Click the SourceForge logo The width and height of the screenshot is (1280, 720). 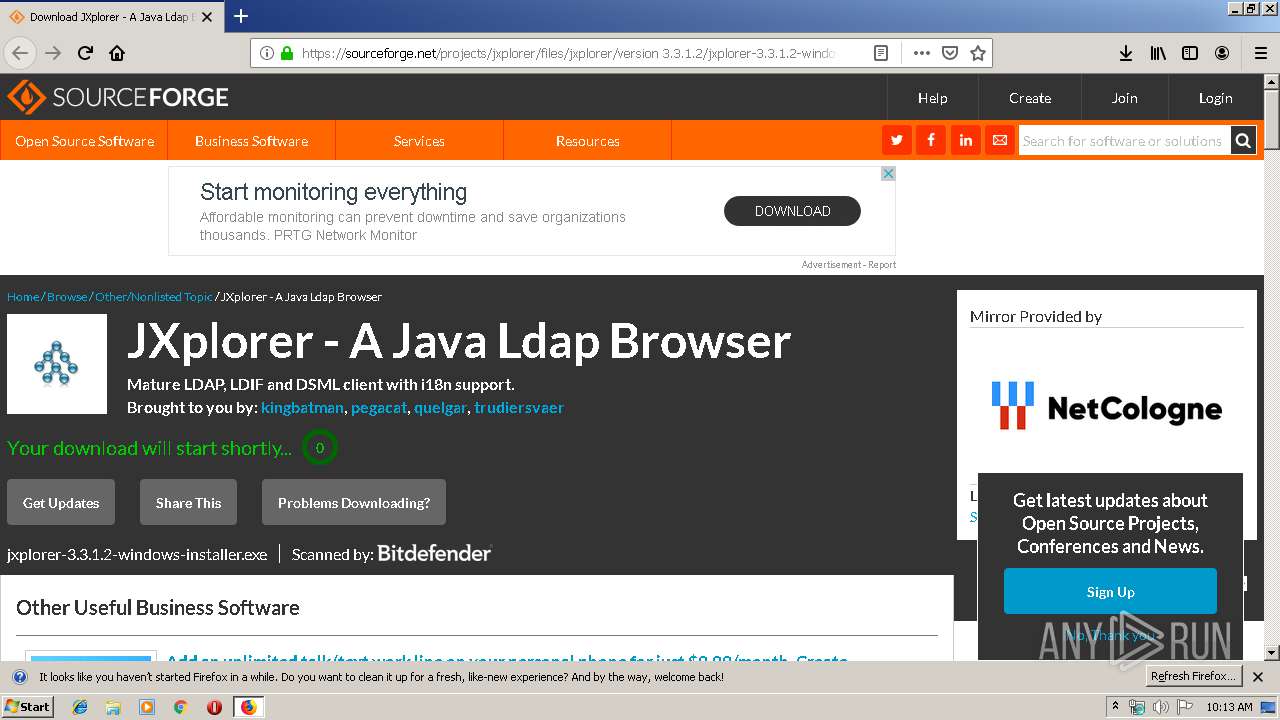[118, 97]
